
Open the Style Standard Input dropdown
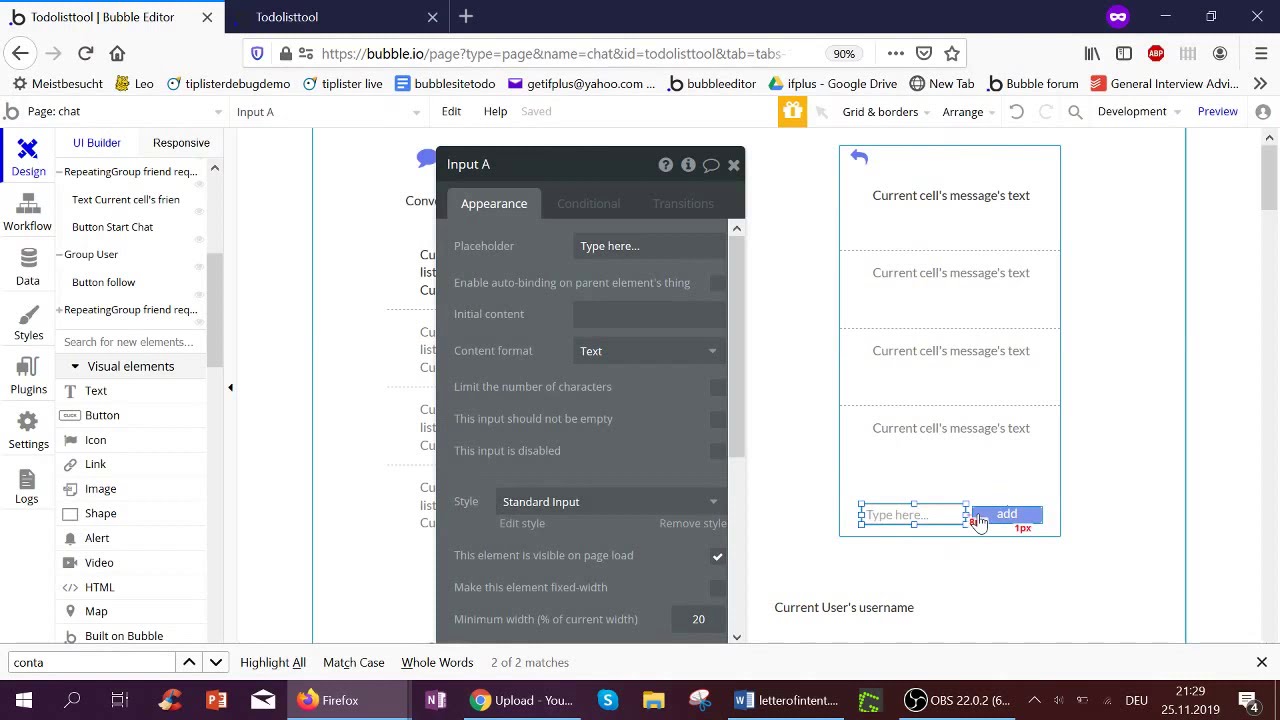tap(610, 502)
